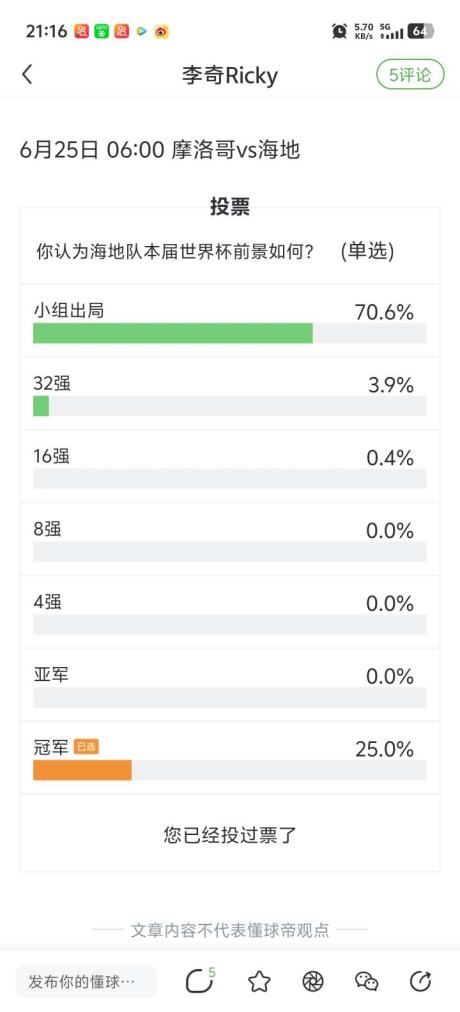
Task: Tap the back arrow icon
Action: pos(27,75)
